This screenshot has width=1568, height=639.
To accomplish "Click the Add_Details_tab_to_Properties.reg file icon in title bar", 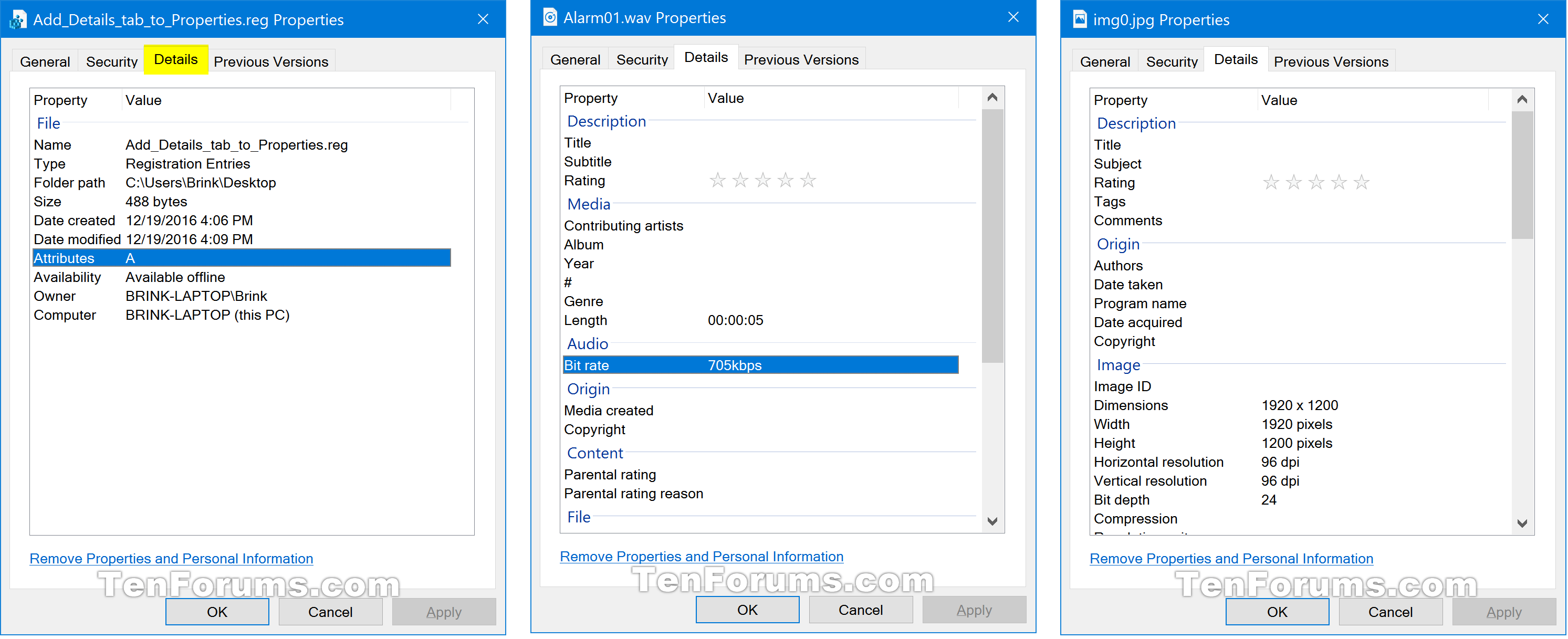I will click(19, 19).
